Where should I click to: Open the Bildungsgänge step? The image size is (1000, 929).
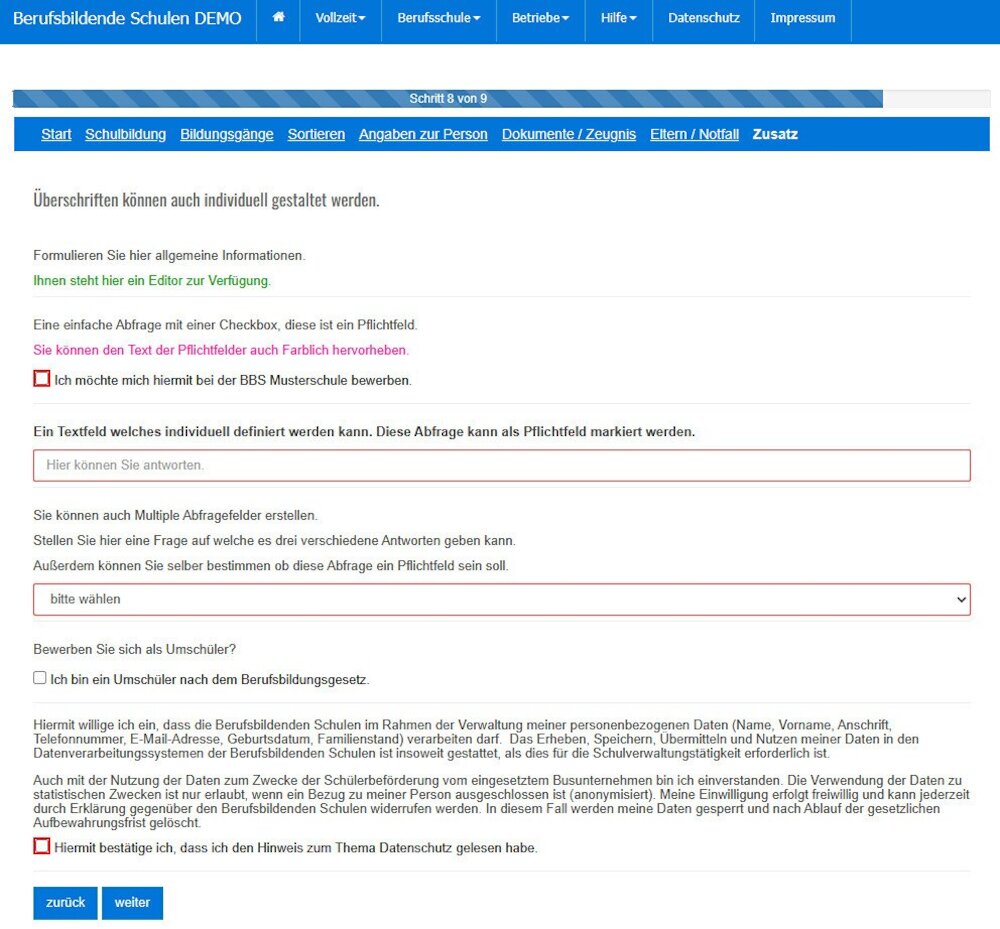(226, 134)
